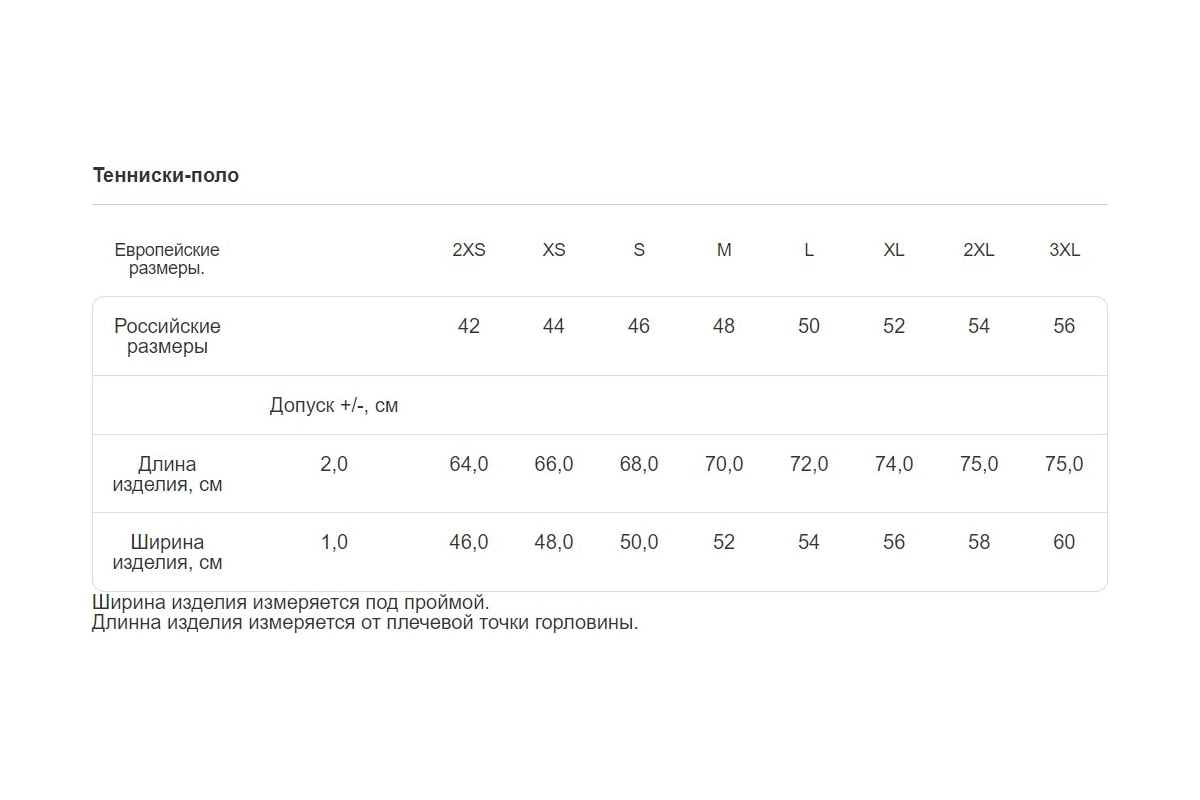Click the 74,0 length cell for XL
This screenshot has width=1200, height=800.
point(894,464)
